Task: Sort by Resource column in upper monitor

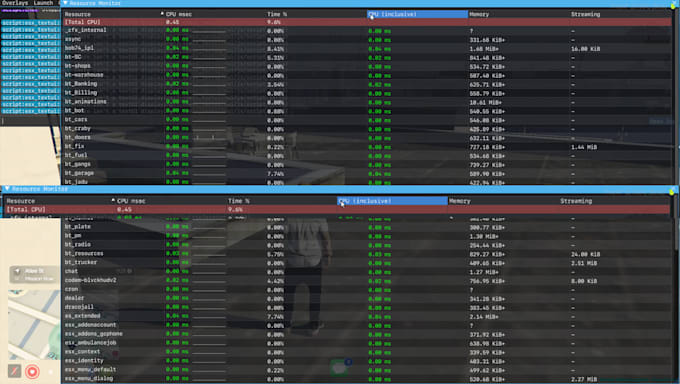Action: click(78, 14)
